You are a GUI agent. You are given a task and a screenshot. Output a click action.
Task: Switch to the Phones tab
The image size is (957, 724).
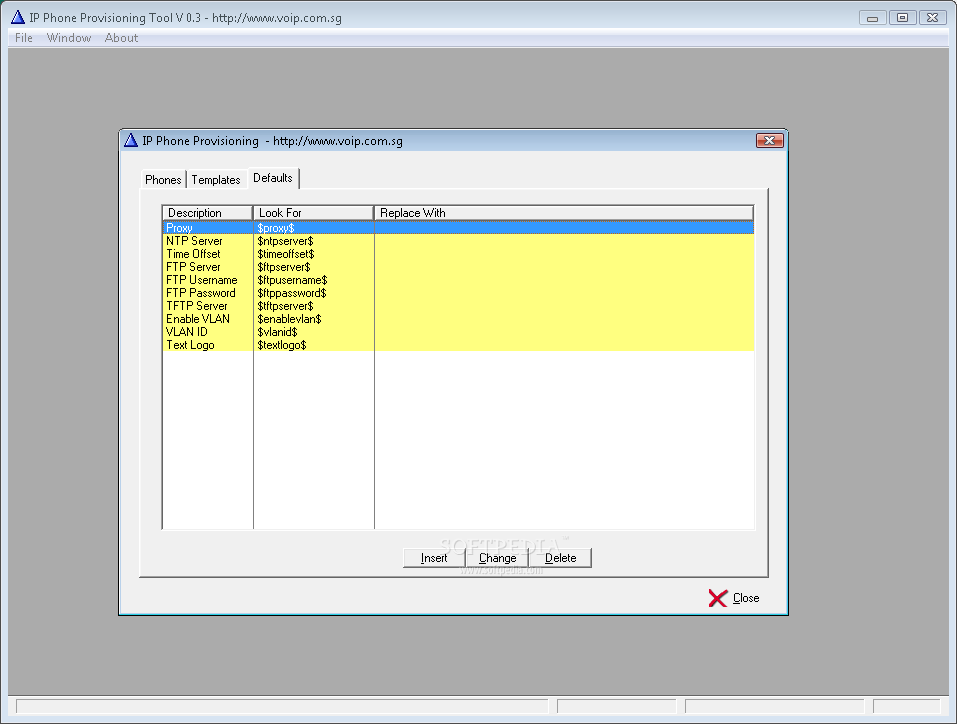click(x=163, y=179)
